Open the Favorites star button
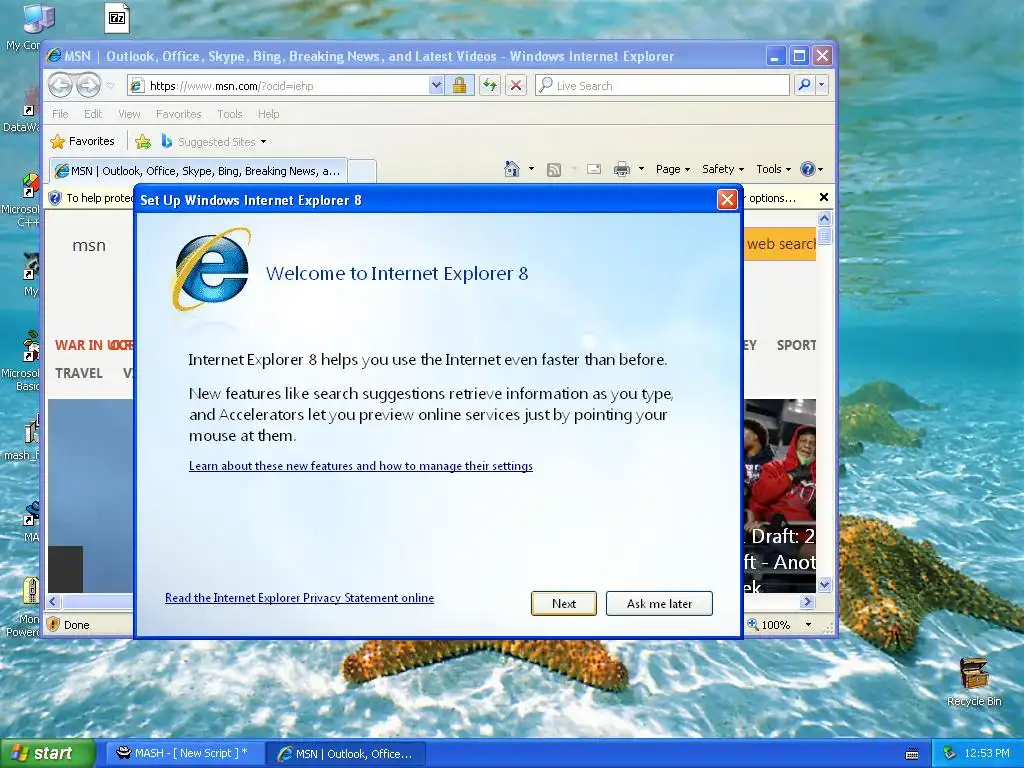Viewport: 1024px width, 768px height. point(82,141)
